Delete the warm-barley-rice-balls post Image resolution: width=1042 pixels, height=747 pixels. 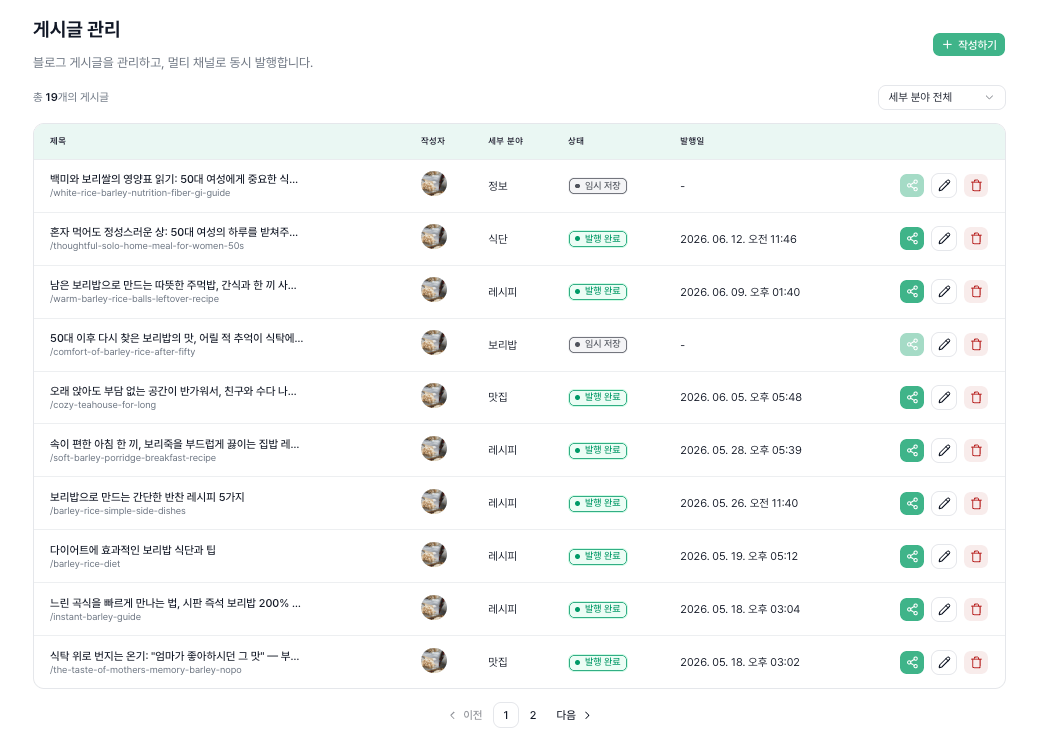[x=976, y=291]
